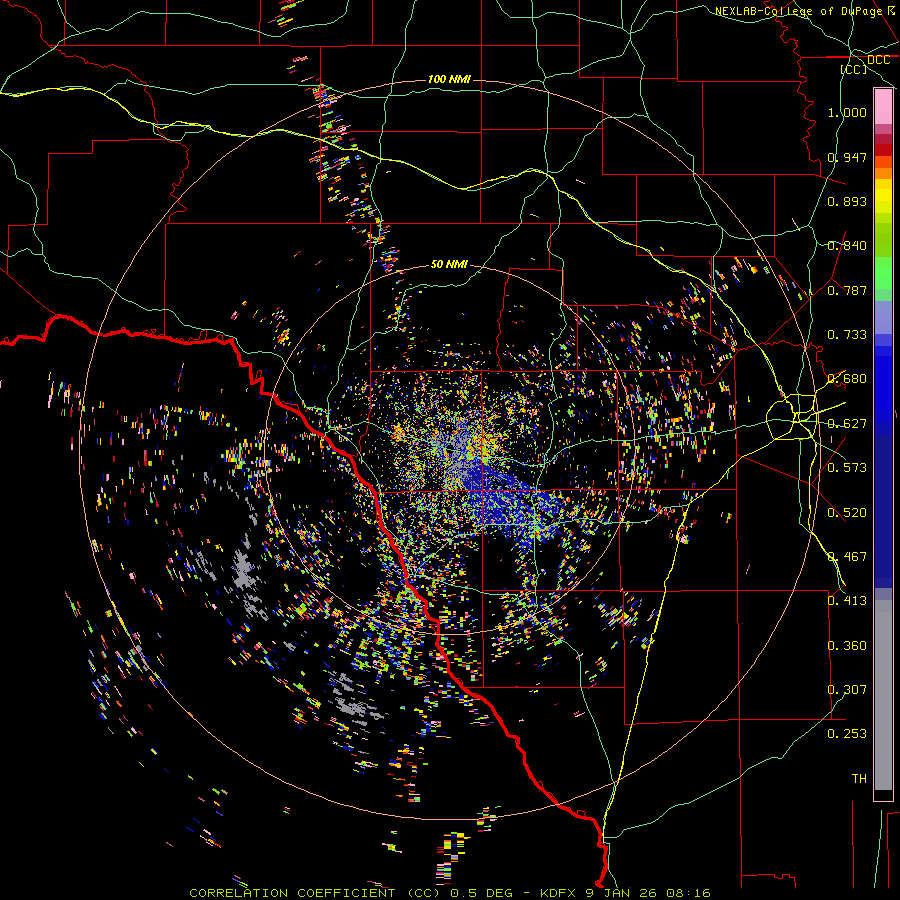Select the 0.467 scale value
Viewport: 900px width, 900px height.
(847, 557)
